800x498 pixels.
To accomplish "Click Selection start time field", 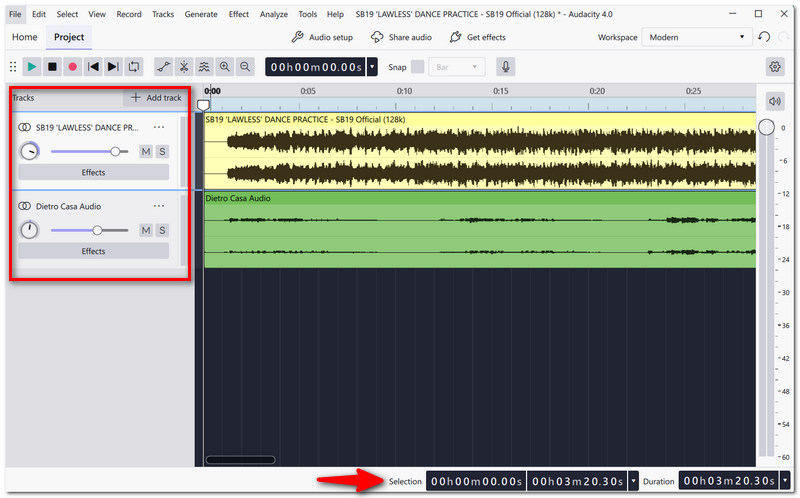I will [x=476, y=481].
